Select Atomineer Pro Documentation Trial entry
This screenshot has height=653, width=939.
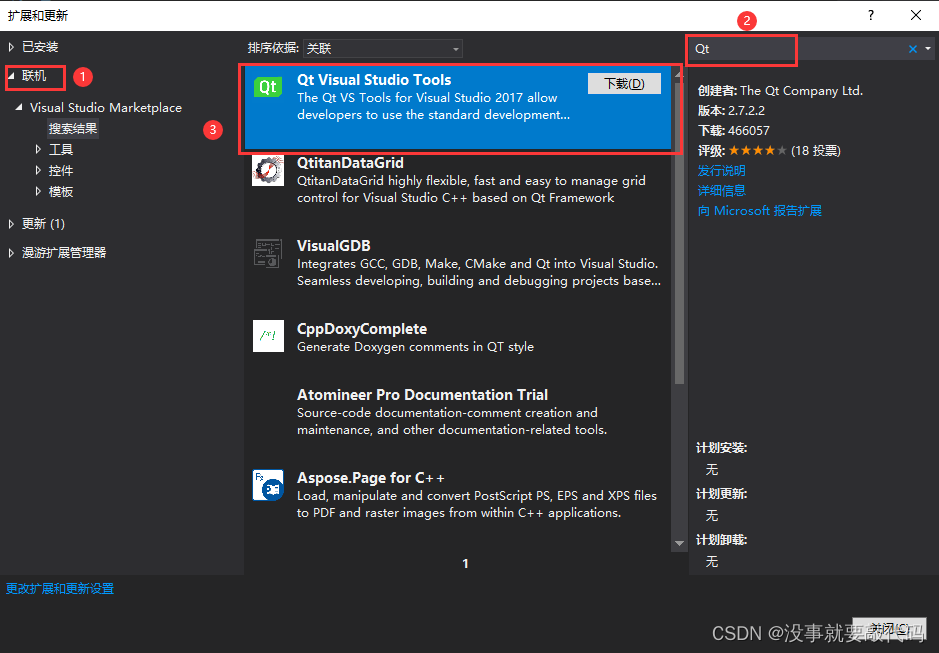(x=422, y=395)
